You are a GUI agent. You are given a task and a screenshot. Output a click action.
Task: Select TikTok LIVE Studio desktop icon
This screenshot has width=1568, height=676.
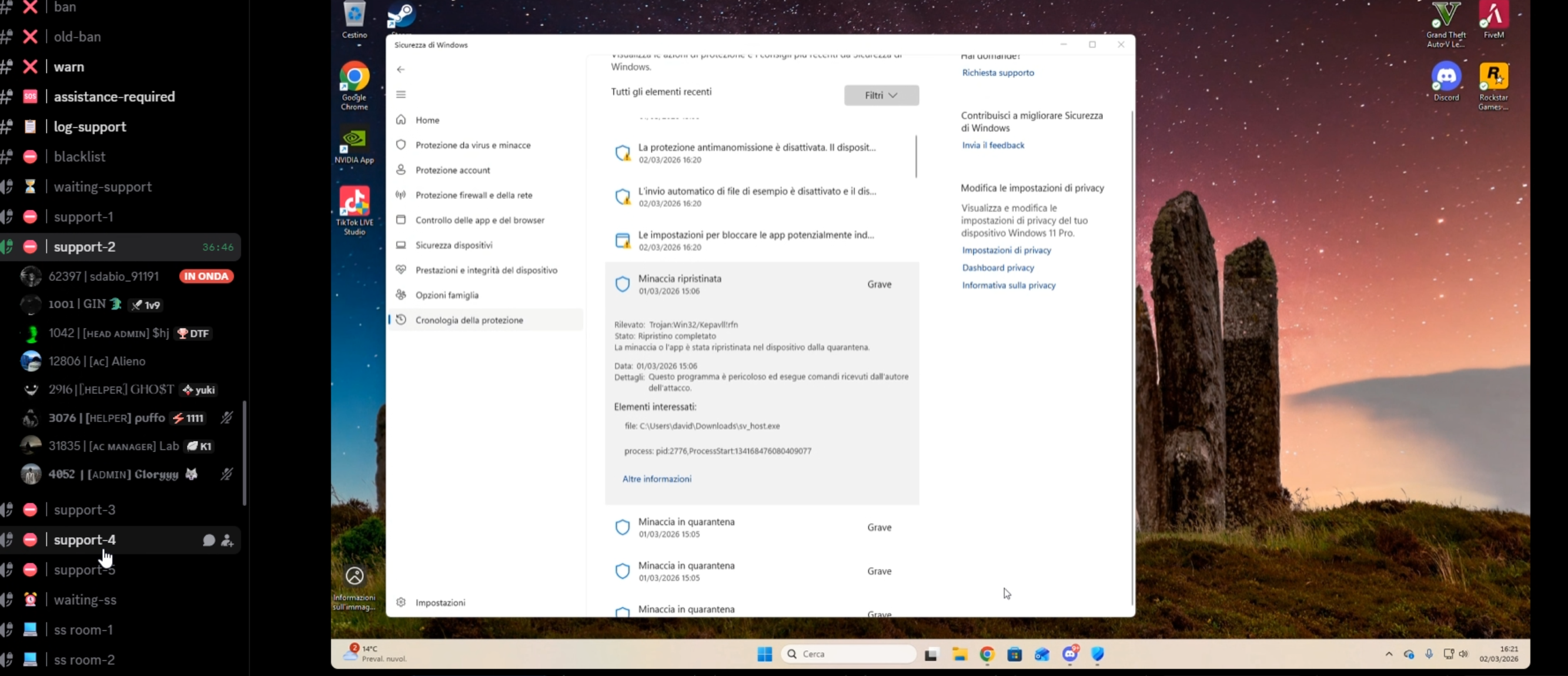tap(355, 211)
